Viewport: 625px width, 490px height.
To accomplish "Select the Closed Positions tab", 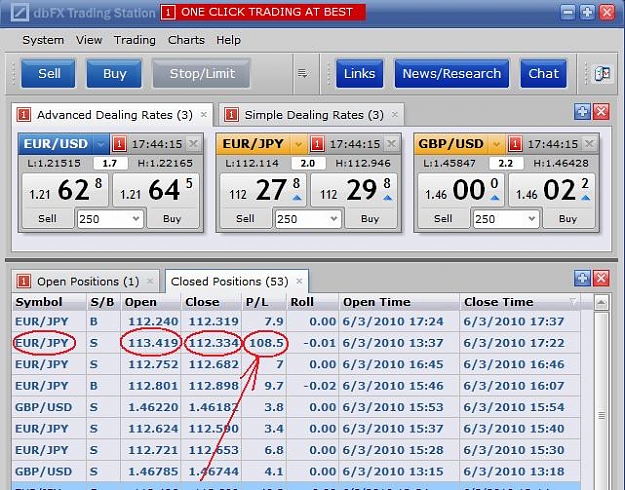I will tap(236, 281).
